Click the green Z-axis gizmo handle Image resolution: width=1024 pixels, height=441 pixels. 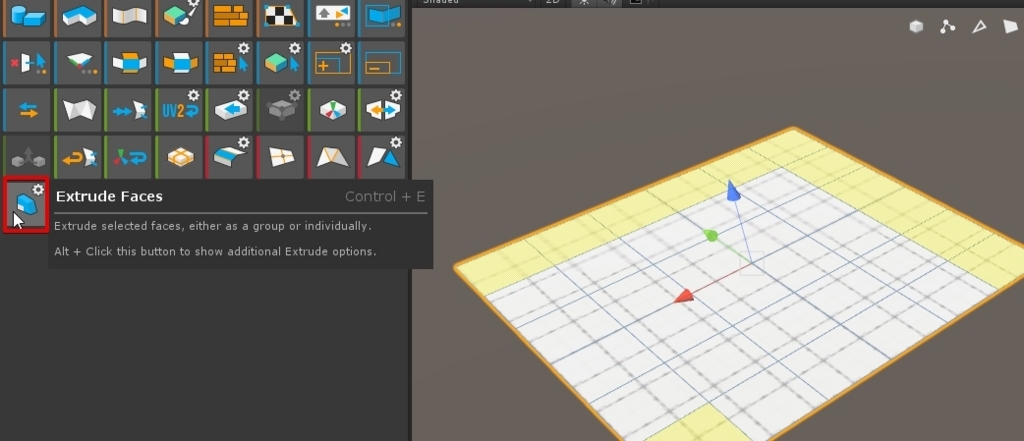pos(712,235)
